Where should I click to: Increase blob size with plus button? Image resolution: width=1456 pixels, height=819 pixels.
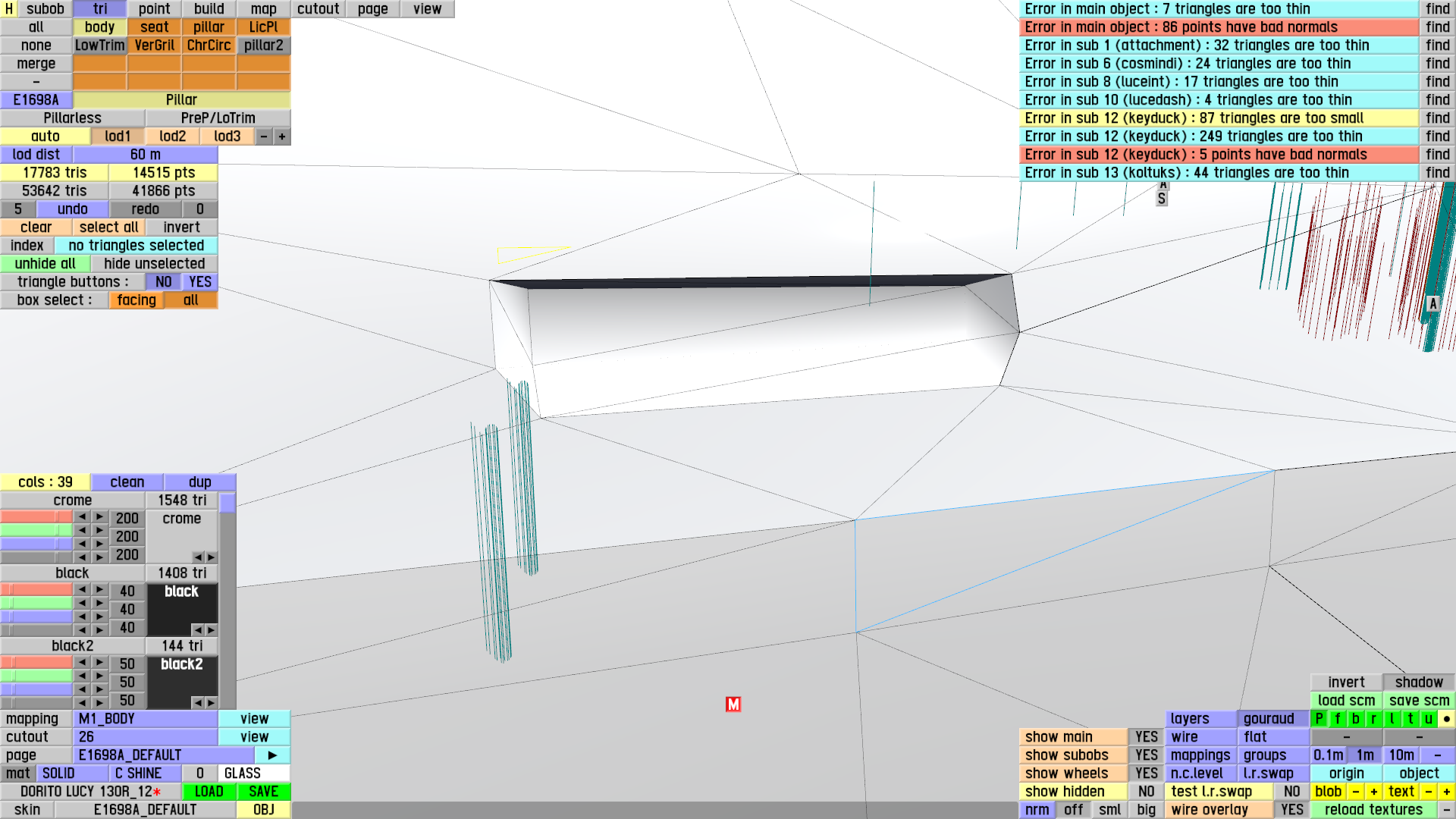(1373, 792)
